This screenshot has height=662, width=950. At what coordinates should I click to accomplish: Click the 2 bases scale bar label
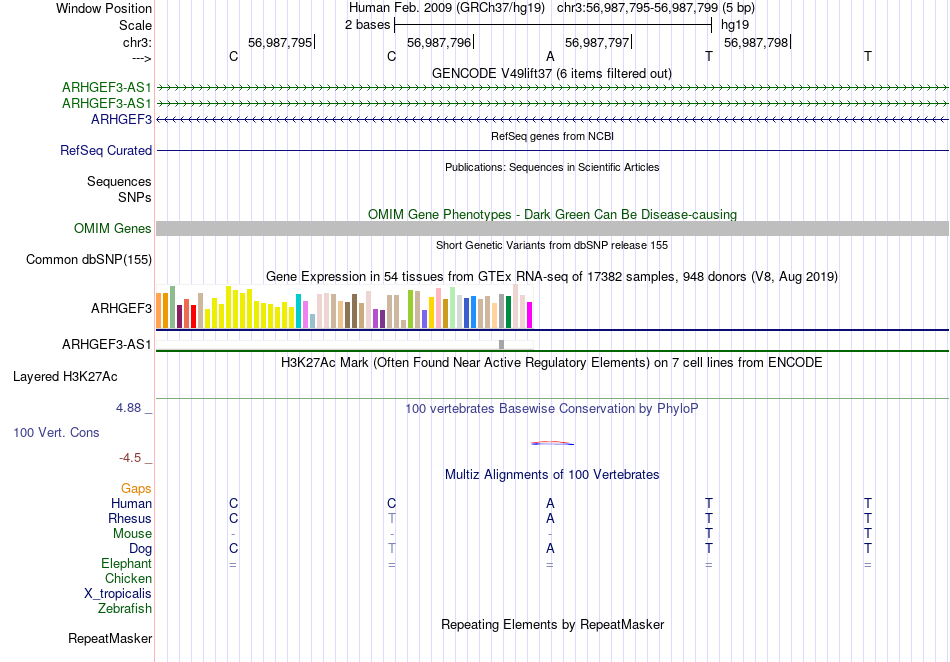367,25
